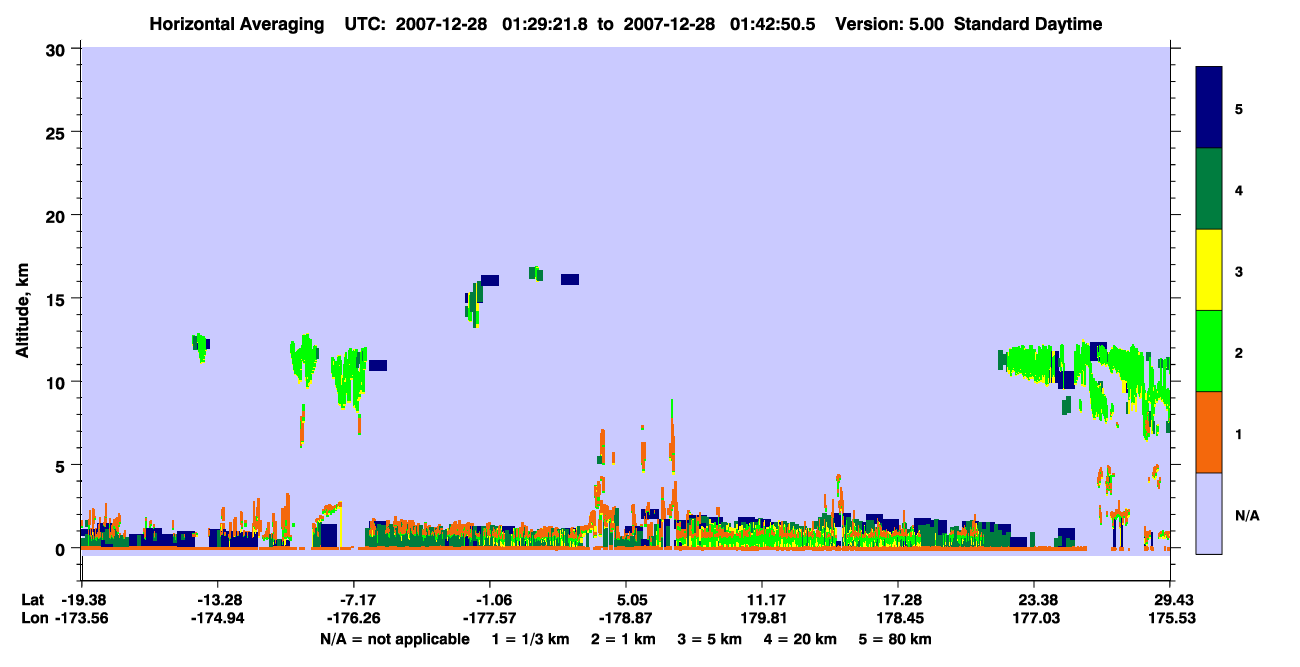Viewport: 1300px width, 667px height.
Task: Click the 'Standard Daytime' text
Action: point(1028,24)
